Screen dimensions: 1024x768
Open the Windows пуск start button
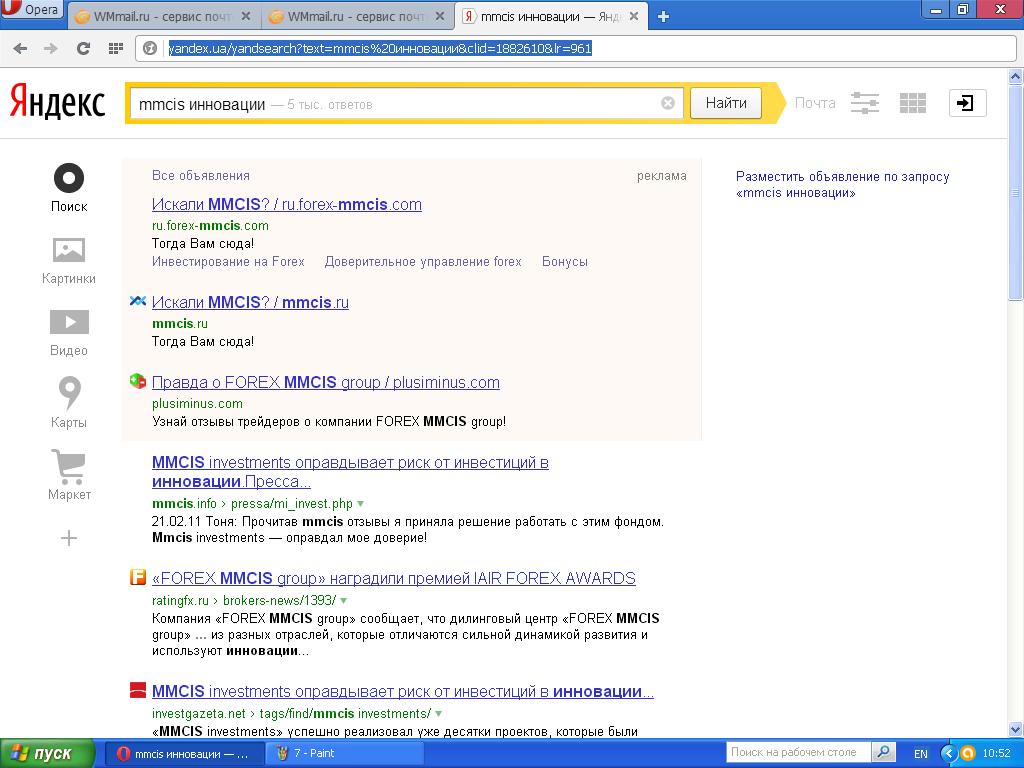point(47,754)
